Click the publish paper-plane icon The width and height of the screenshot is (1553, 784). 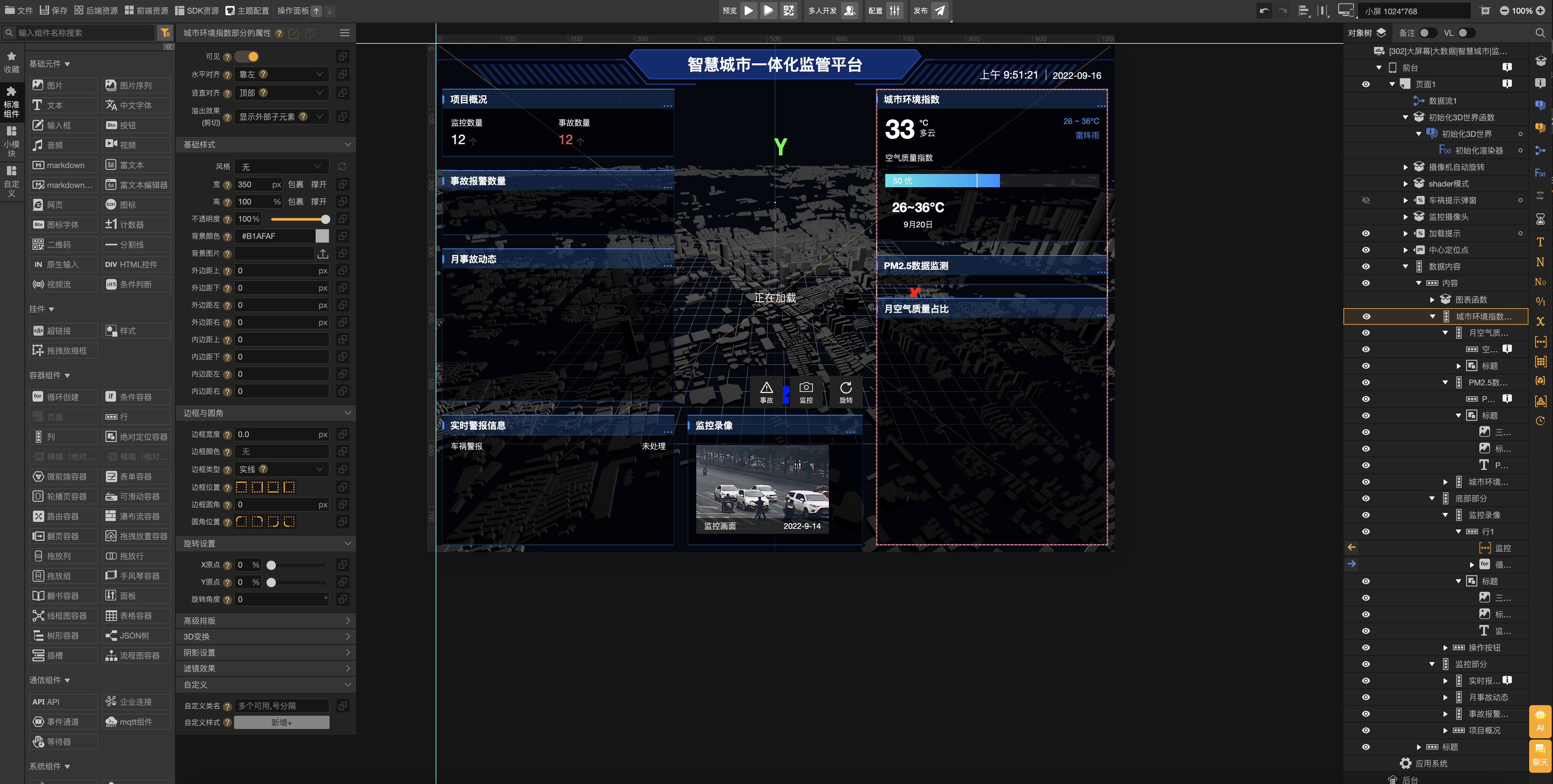[940, 10]
